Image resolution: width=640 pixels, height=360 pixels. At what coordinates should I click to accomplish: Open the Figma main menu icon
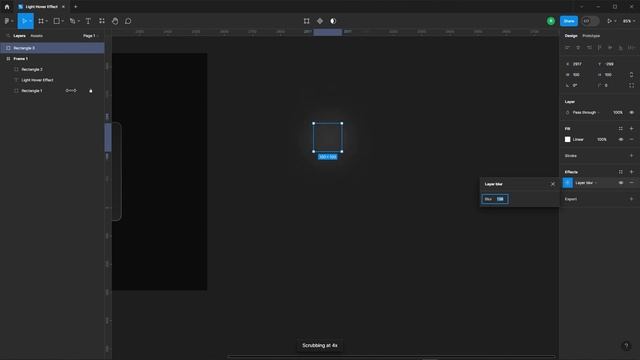pos(7,21)
